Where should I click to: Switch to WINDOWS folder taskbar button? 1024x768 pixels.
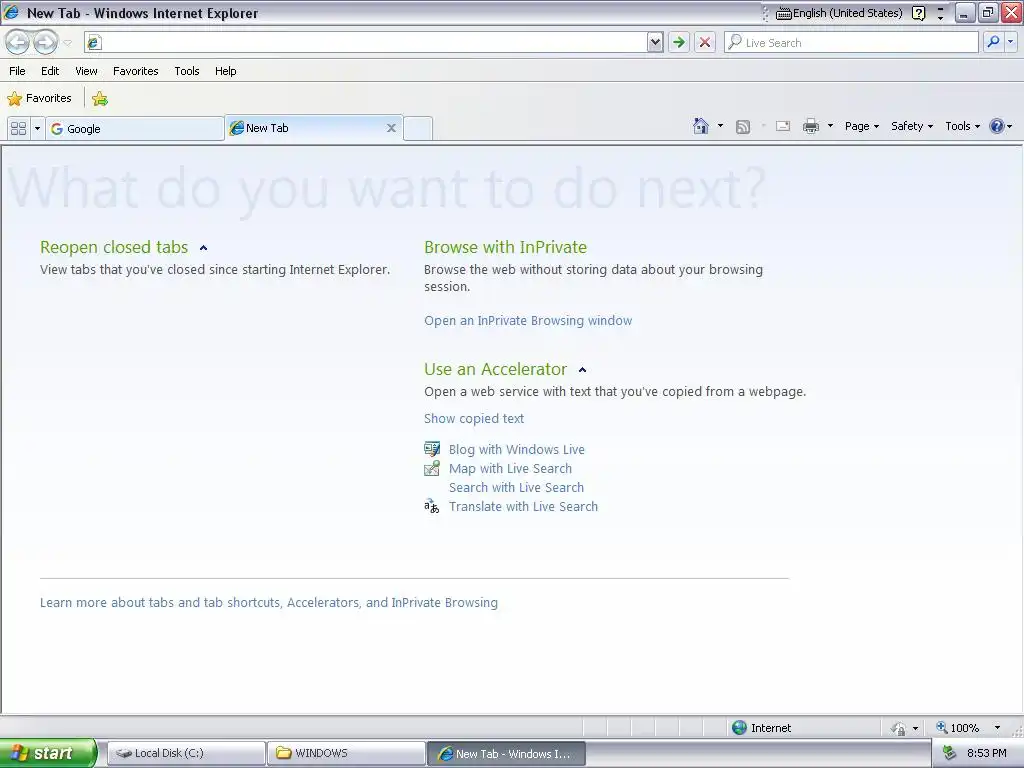tap(346, 753)
